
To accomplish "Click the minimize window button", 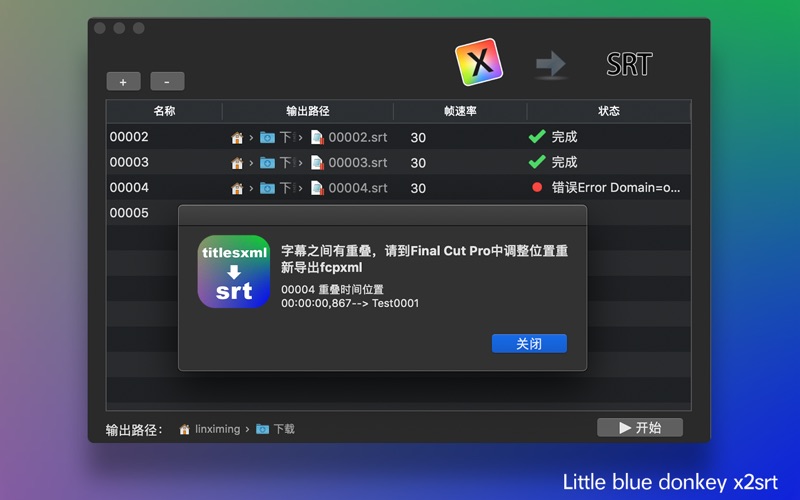I will point(119,28).
